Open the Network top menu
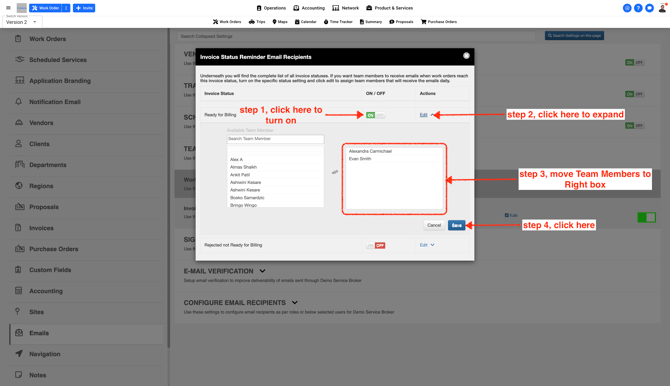The image size is (670, 386). tap(346, 8)
